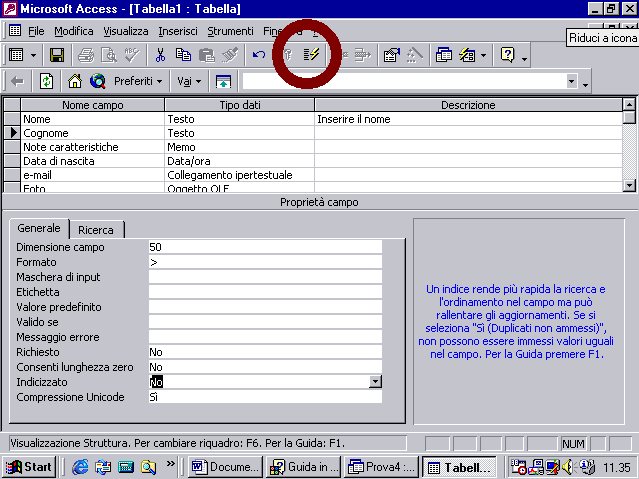Set the primary key with the key icon
The width and height of the screenshot is (639, 479).
pyautogui.click(x=288, y=55)
